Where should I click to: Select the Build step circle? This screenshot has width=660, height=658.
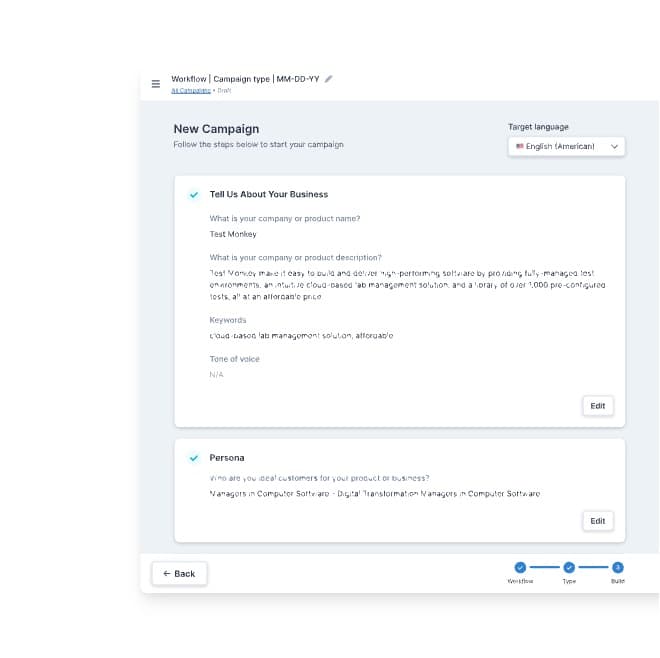(x=618, y=567)
